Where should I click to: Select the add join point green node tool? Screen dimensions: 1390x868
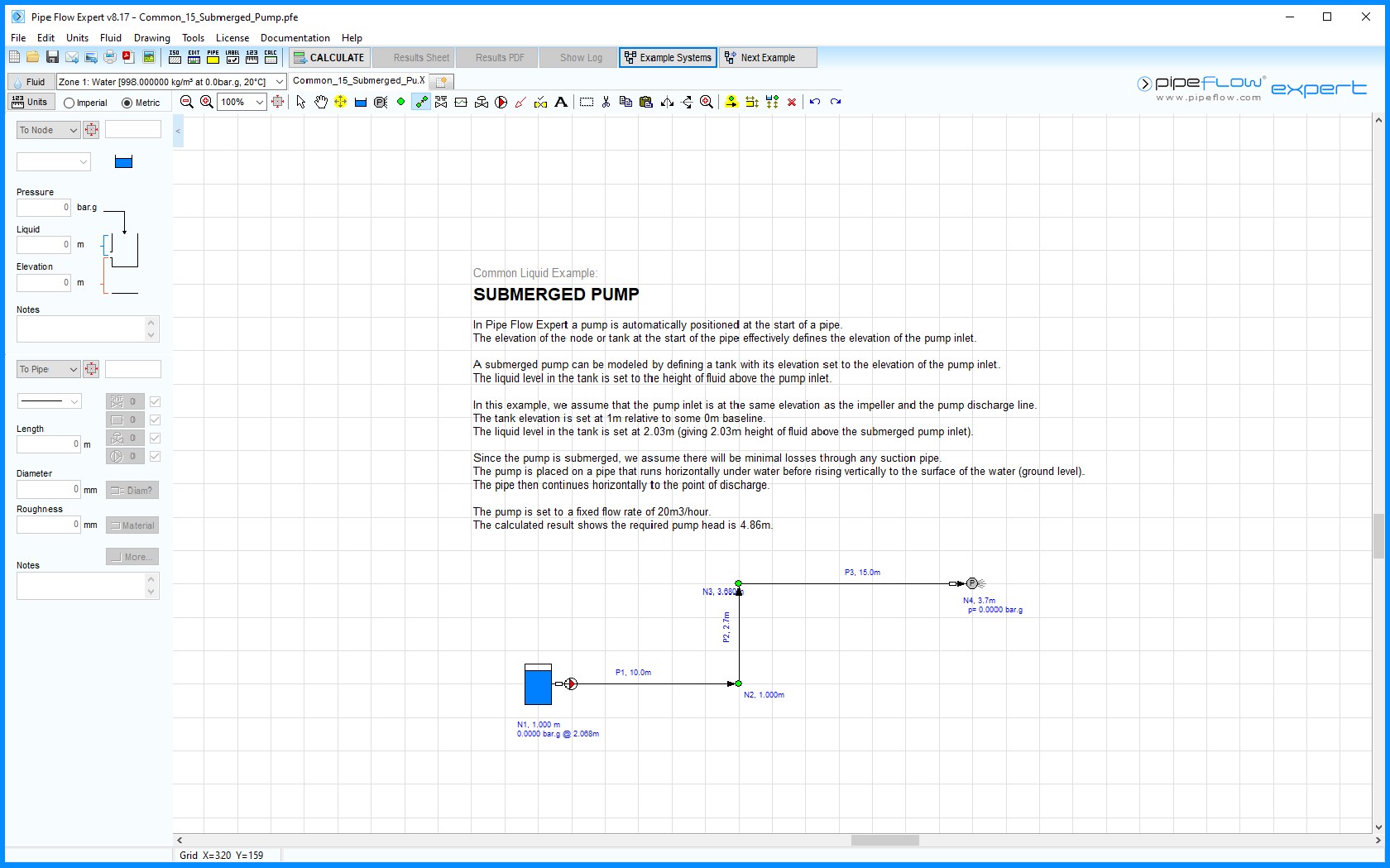[x=400, y=102]
